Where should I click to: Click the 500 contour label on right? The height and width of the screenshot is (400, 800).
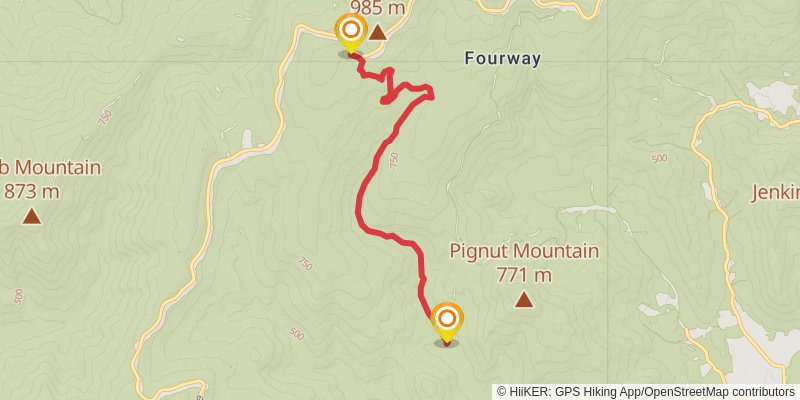coord(659,159)
